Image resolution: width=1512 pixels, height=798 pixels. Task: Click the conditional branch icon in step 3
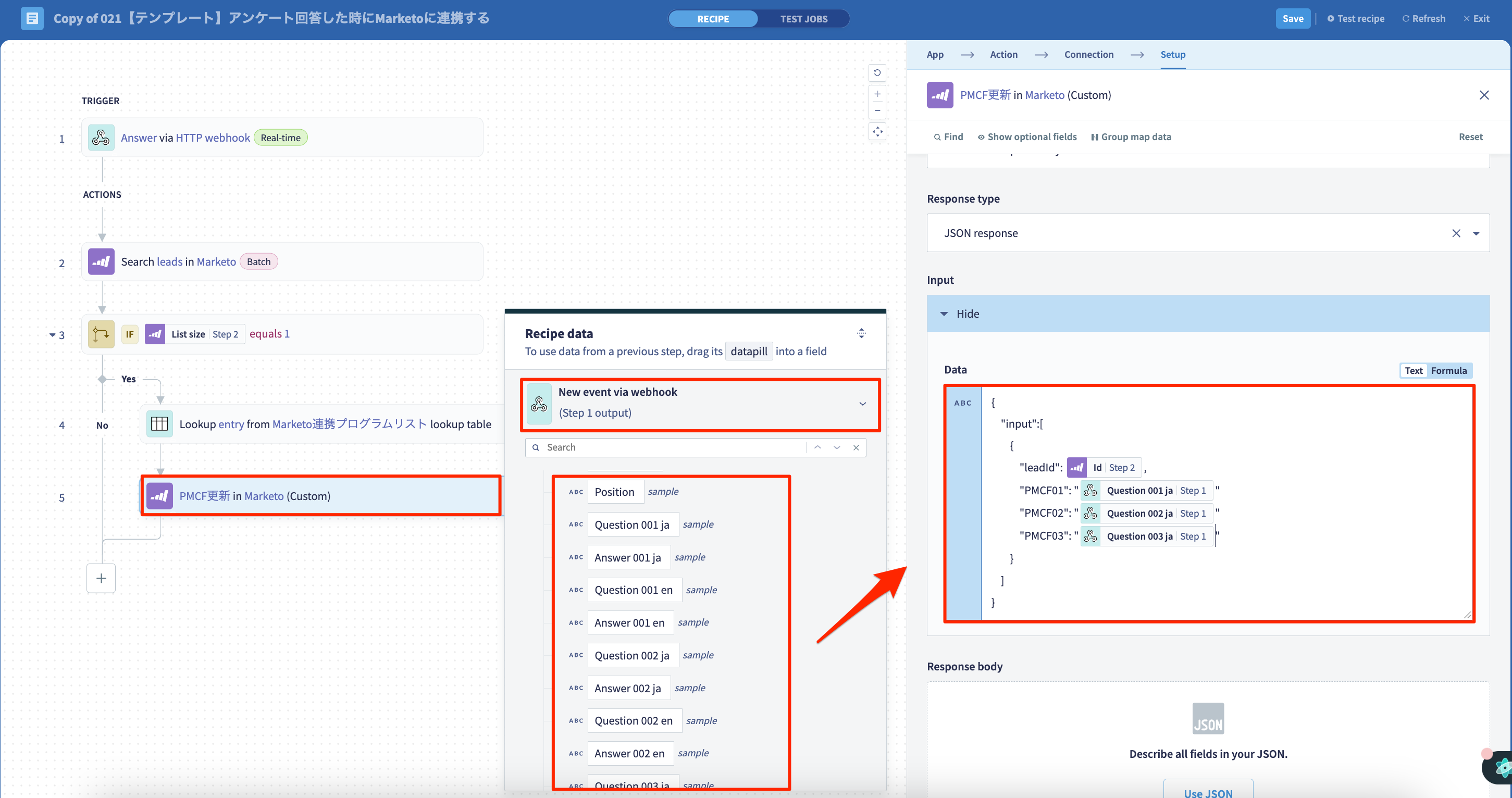101,334
